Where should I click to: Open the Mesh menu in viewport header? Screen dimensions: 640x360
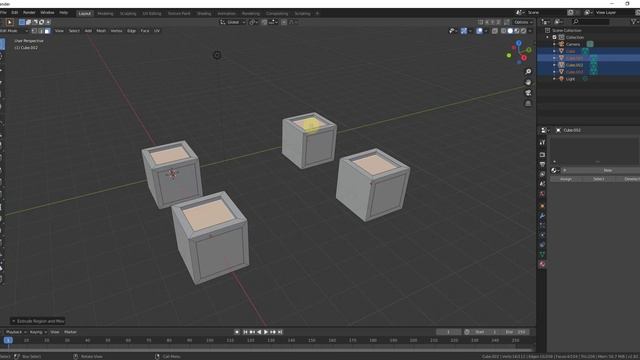pyautogui.click(x=101, y=31)
